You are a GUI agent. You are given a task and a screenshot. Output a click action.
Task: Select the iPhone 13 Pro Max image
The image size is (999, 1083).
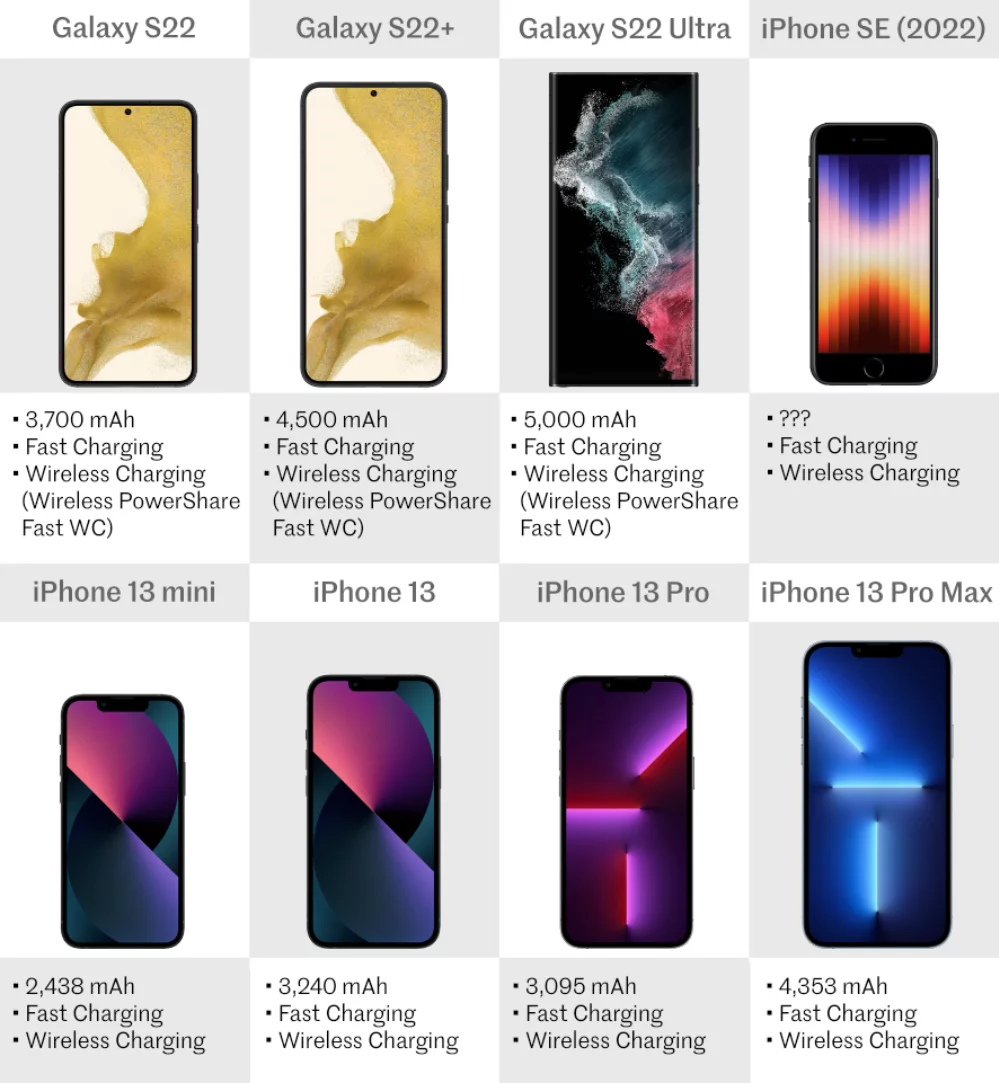tap(877, 794)
